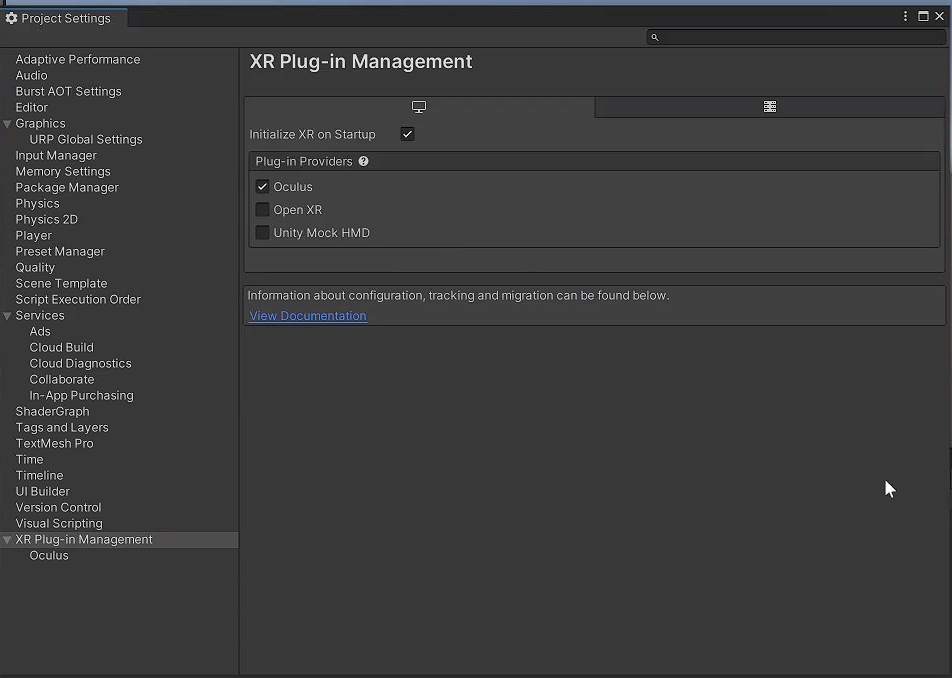Screen dimensions: 952x678
Task: Uncheck Initialize XR on Startup
Action: pos(407,133)
